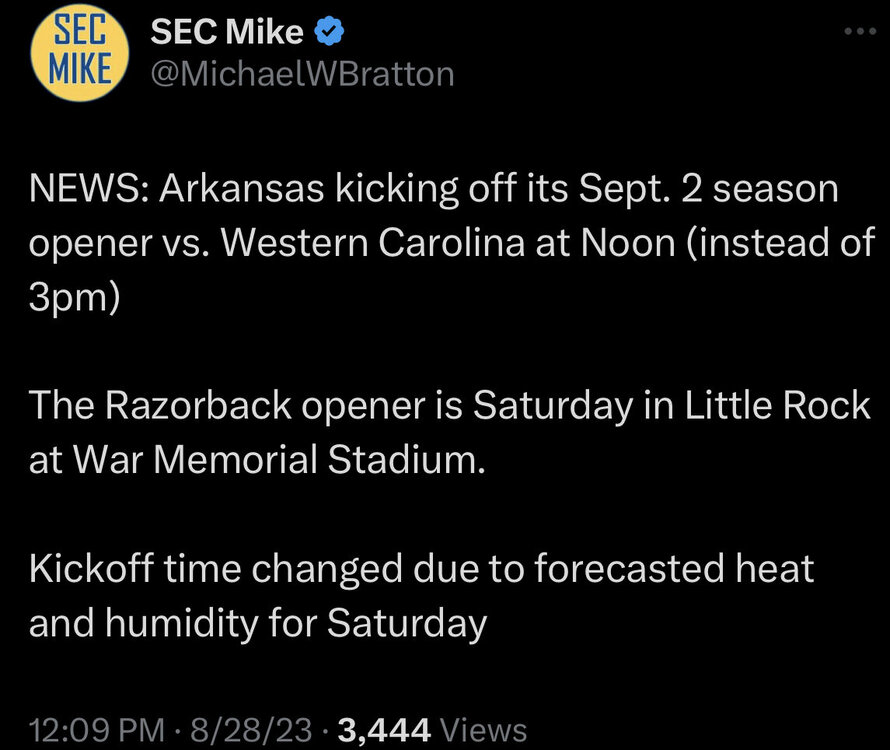This screenshot has height=750, width=890.
Task: Click the SEC Mike display name
Action: click(227, 32)
